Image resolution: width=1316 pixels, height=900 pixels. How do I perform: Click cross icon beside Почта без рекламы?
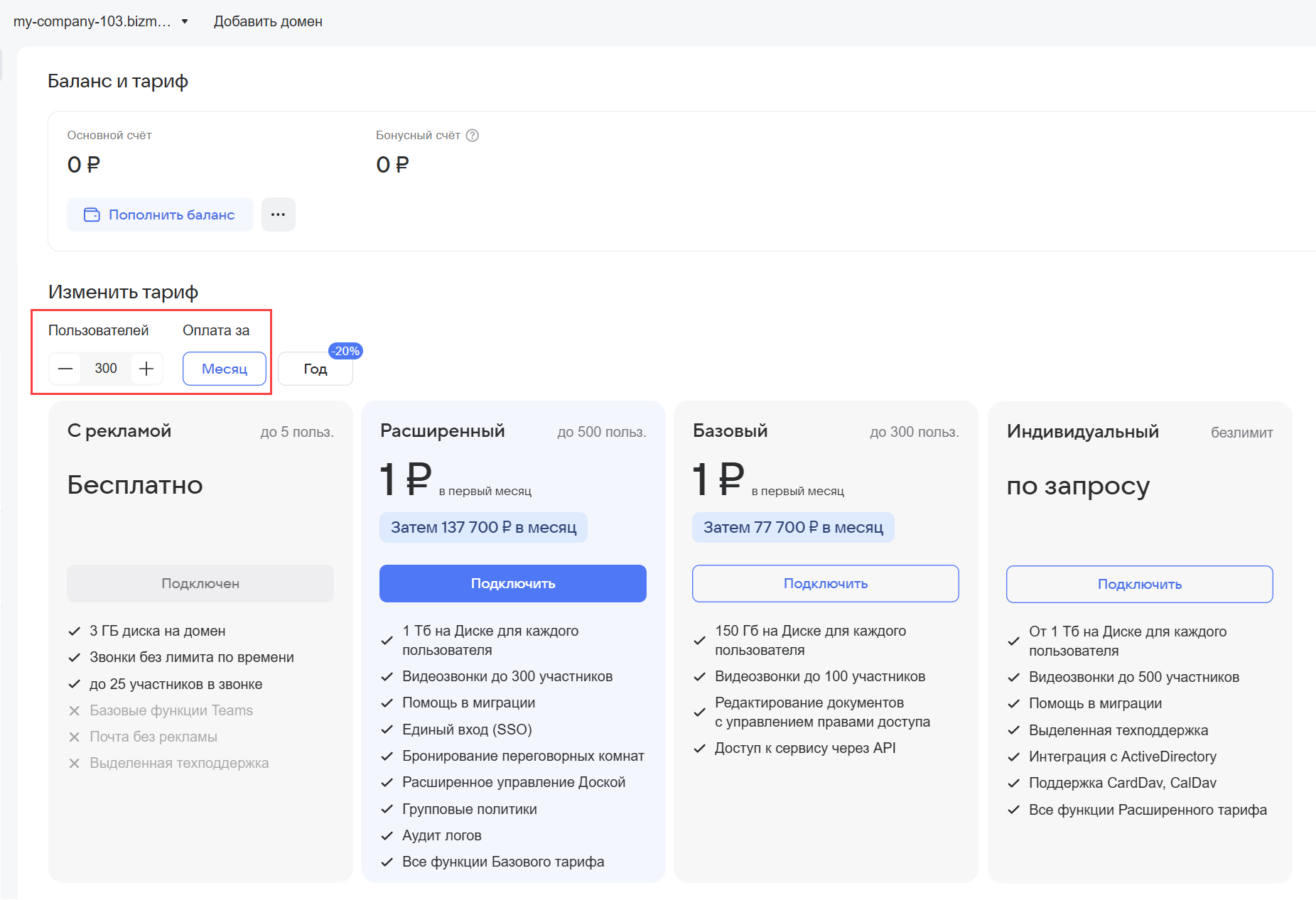pyautogui.click(x=74, y=737)
